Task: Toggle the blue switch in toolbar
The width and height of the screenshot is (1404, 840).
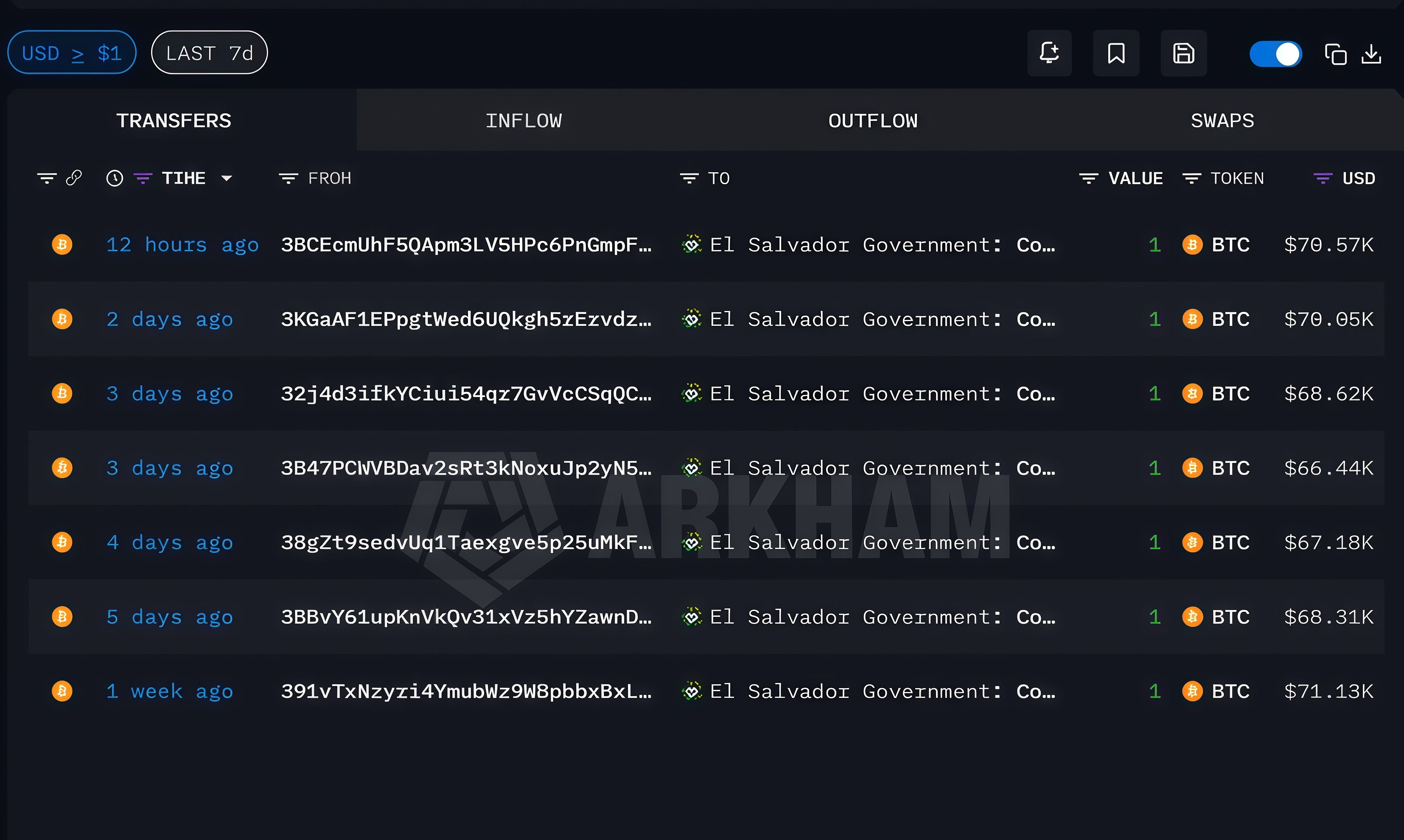Action: tap(1275, 54)
